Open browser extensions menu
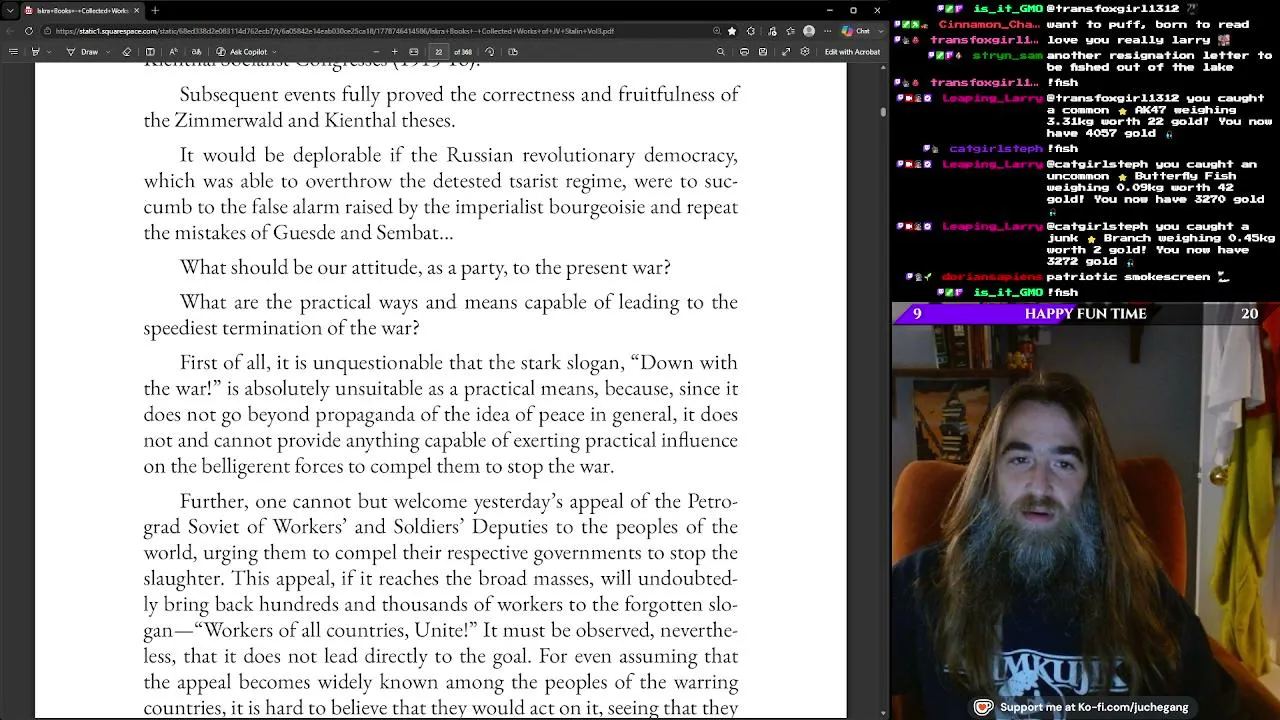 tap(751, 31)
